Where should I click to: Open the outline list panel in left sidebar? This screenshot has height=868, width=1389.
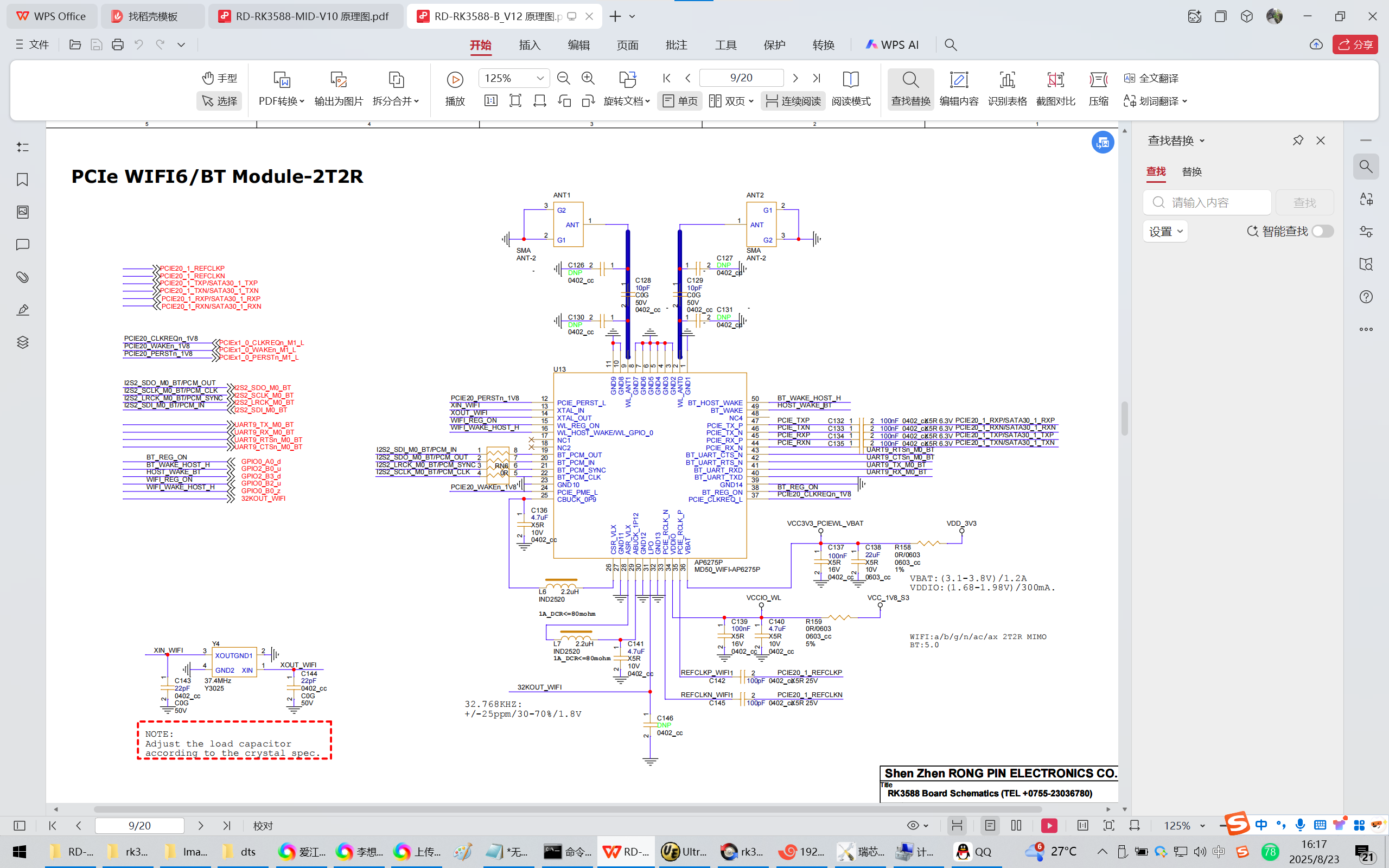(22, 147)
